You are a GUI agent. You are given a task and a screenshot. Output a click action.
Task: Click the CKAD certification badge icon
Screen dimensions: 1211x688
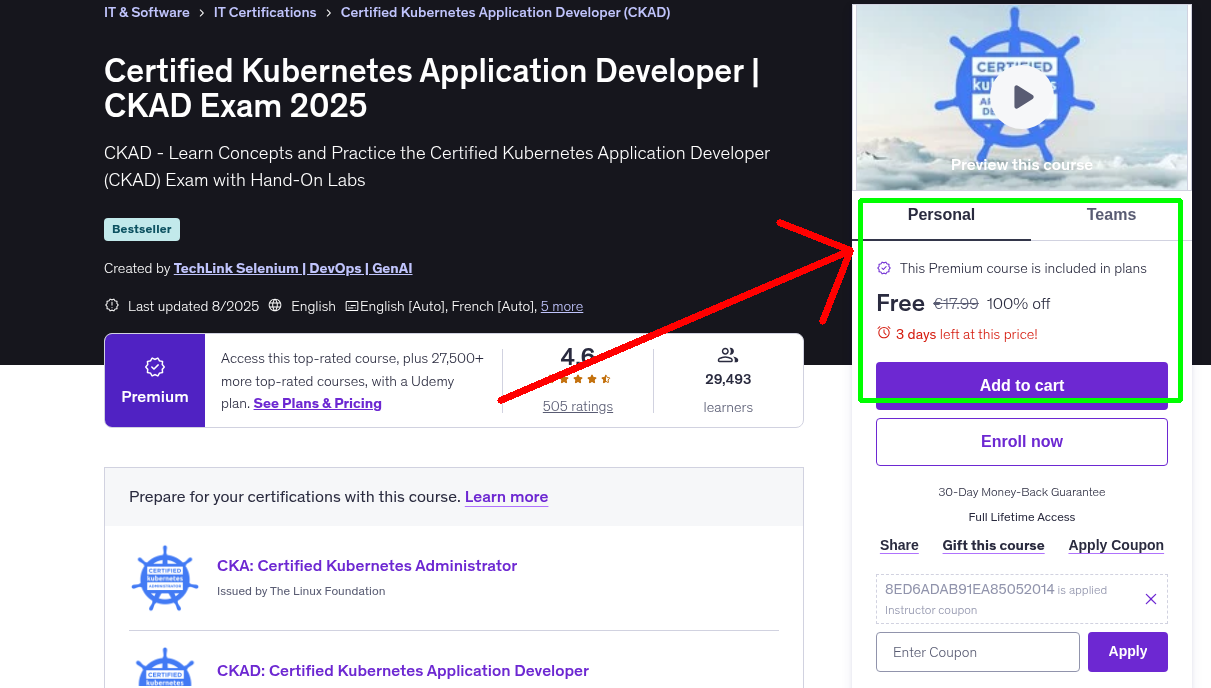165,668
